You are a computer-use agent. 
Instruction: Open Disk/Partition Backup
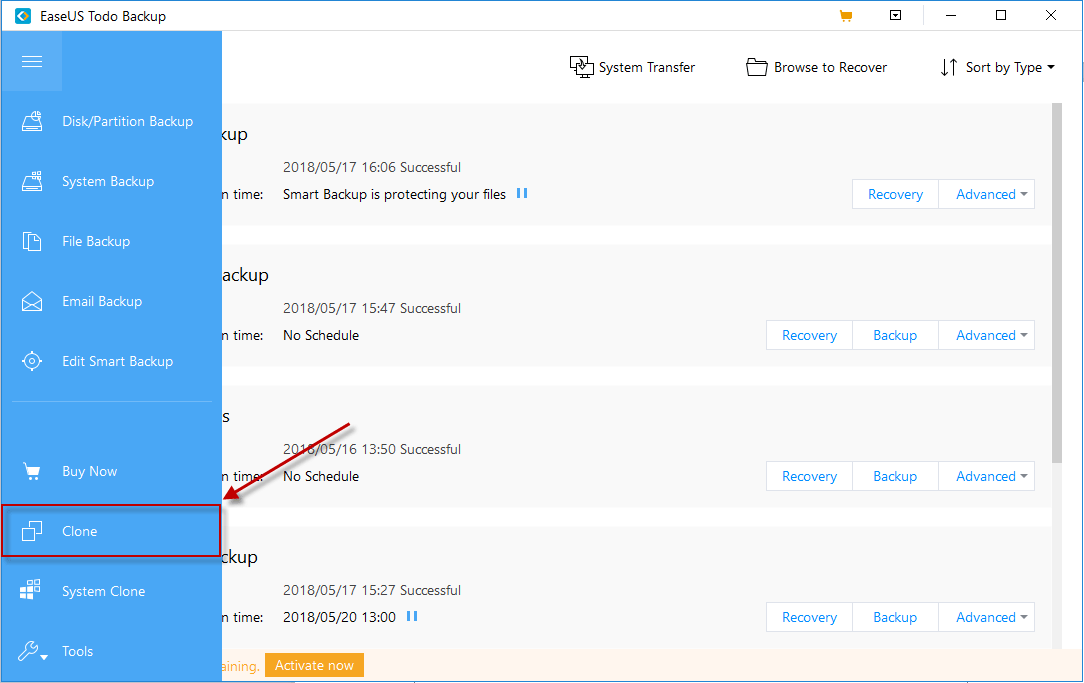pos(111,121)
